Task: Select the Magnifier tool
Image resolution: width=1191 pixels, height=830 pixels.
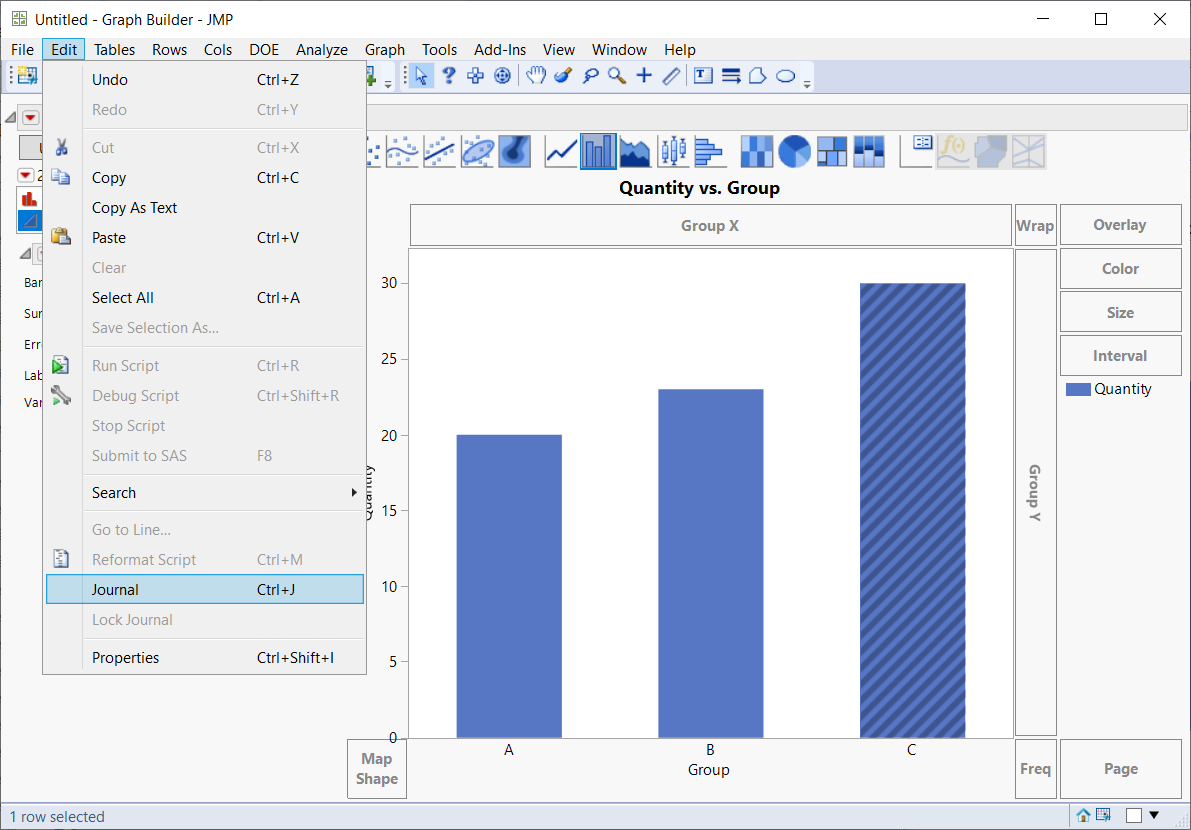Action: pyautogui.click(x=615, y=75)
